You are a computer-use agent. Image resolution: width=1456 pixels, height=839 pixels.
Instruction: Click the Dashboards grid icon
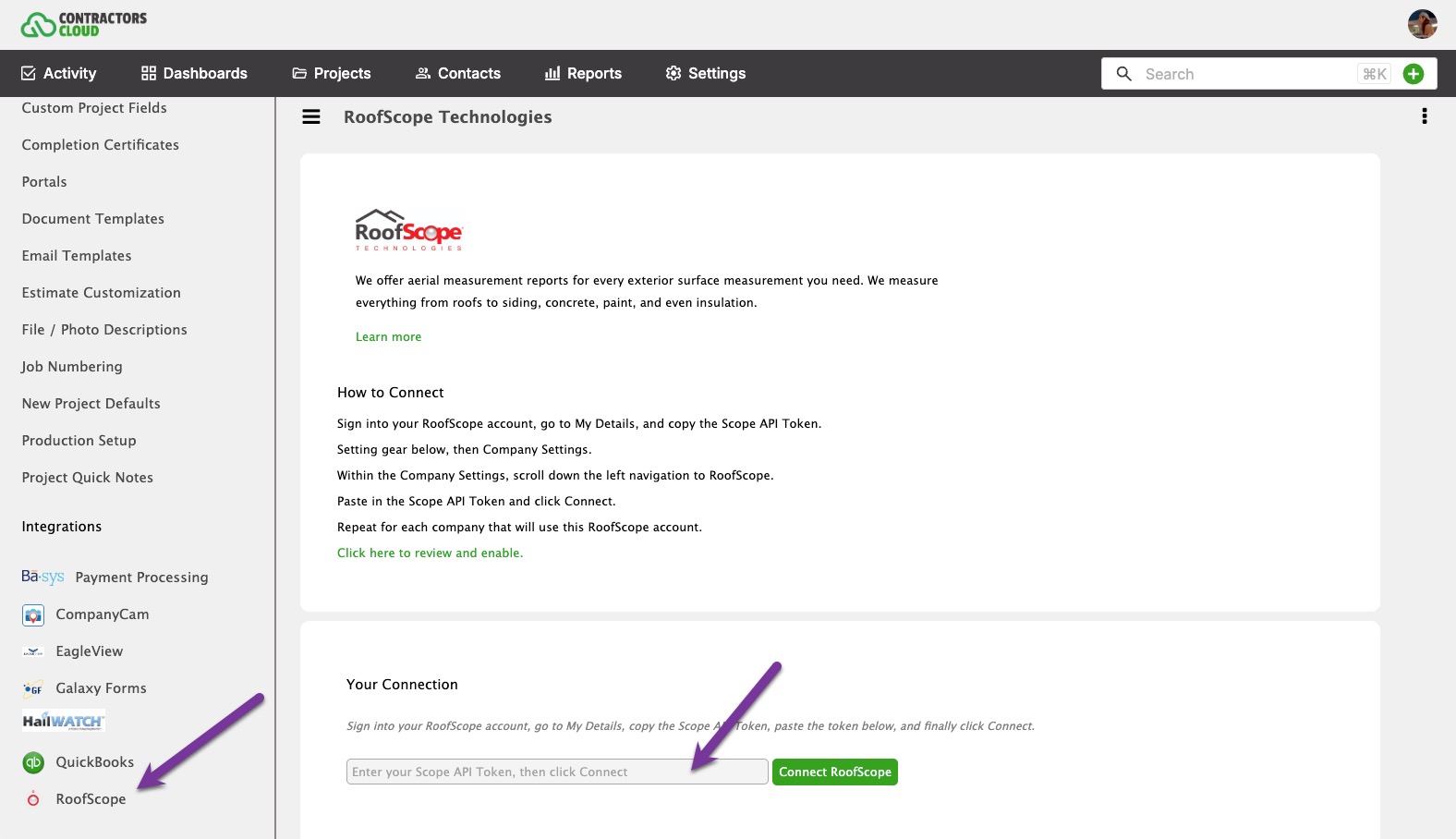pyautogui.click(x=148, y=73)
